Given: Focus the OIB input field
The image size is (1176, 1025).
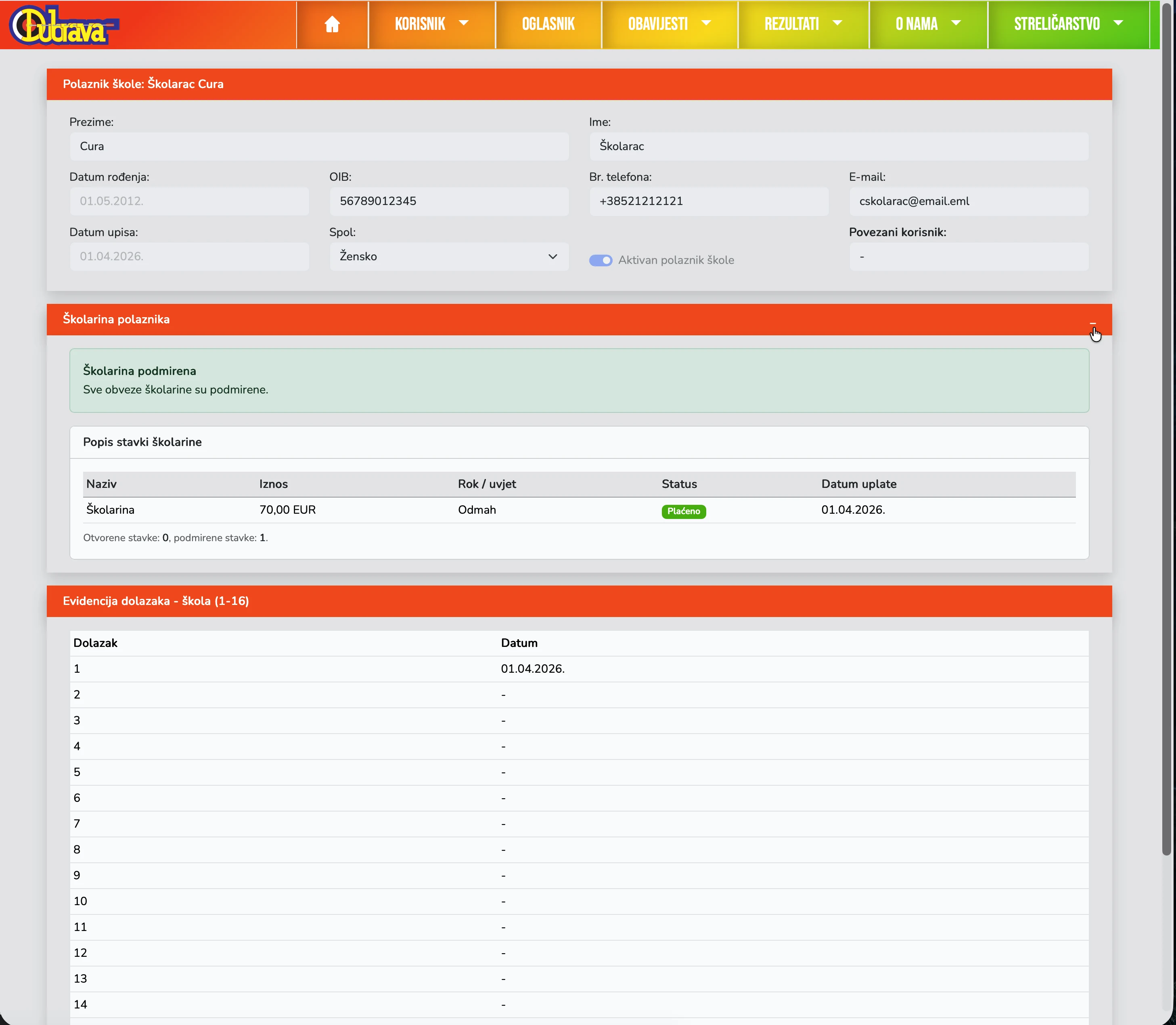Looking at the screenshot, I should (448, 201).
